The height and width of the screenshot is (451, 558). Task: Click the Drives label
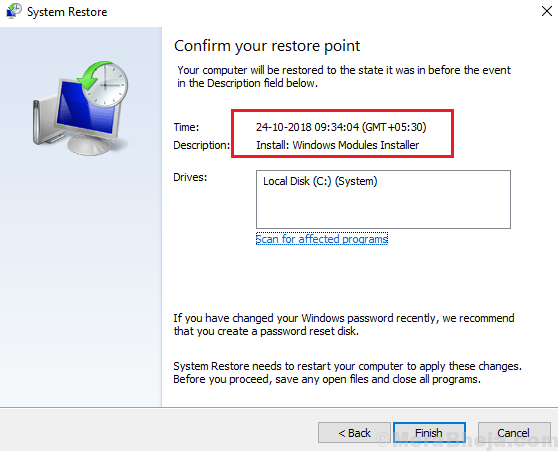tap(190, 177)
